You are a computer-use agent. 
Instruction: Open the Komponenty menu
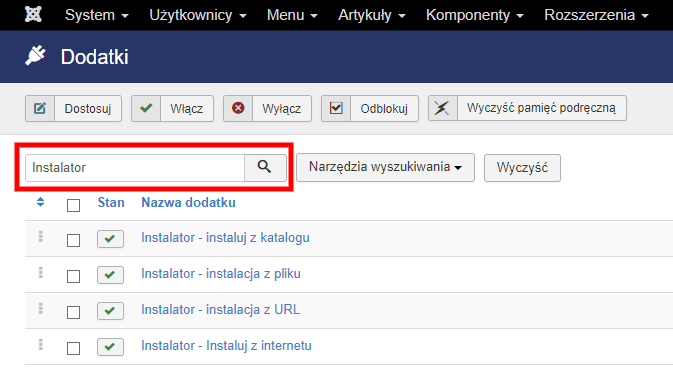[475, 15]
